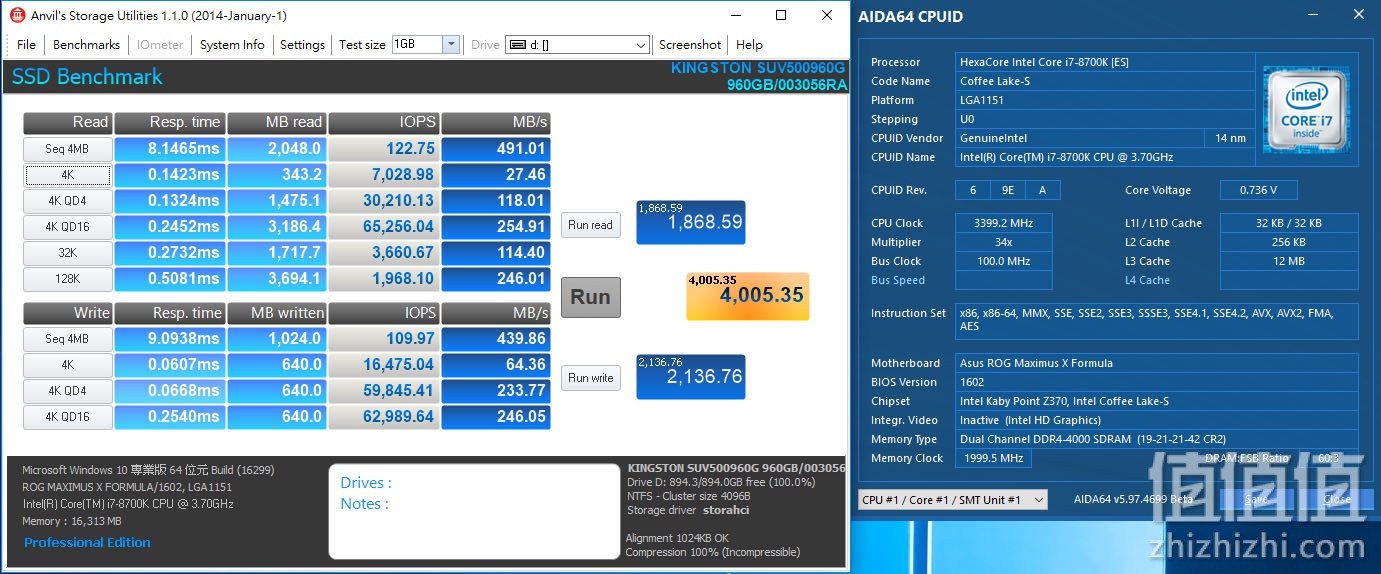This screenshot has height=574, width=1381.
Task: Click the Read 4K QD4 test button
Action: 67,201
